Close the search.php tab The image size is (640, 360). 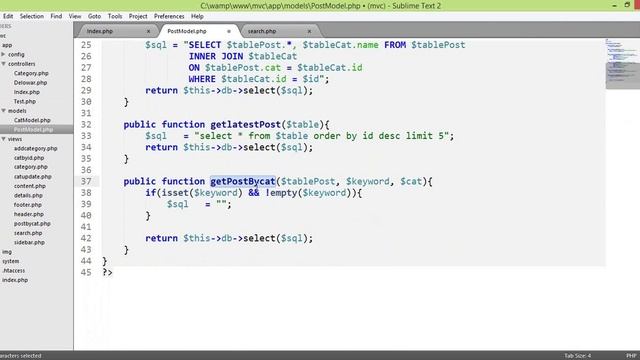point(309,31)
